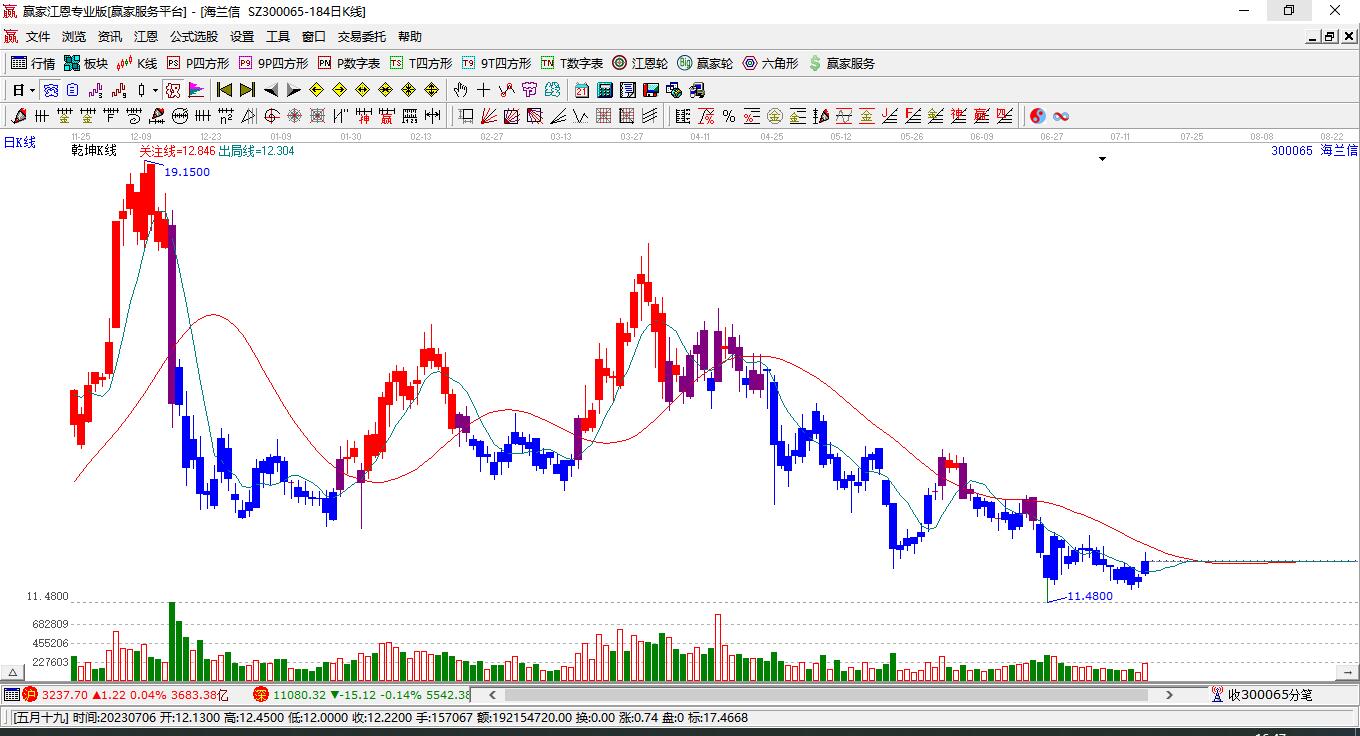The height and width of the screenshot is (736, 1360).
Task: Open the calculator icon
Action: (x=604, y=90)
